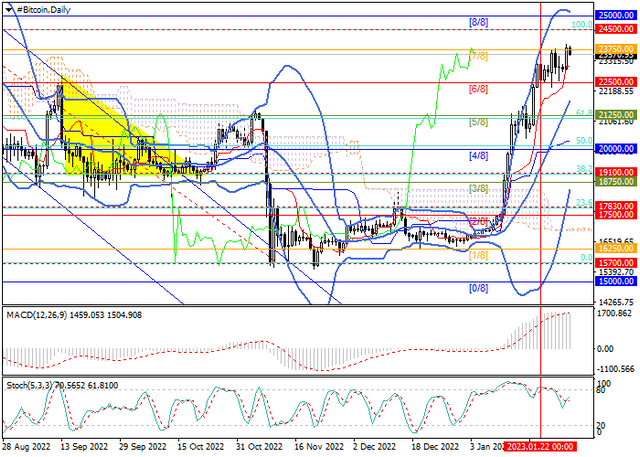The height and width of the screenshot is (457, 640).
Task: Open the chart dropdown triangle beside #Bitcoin,Daily
Action: [x=9, y=9]
